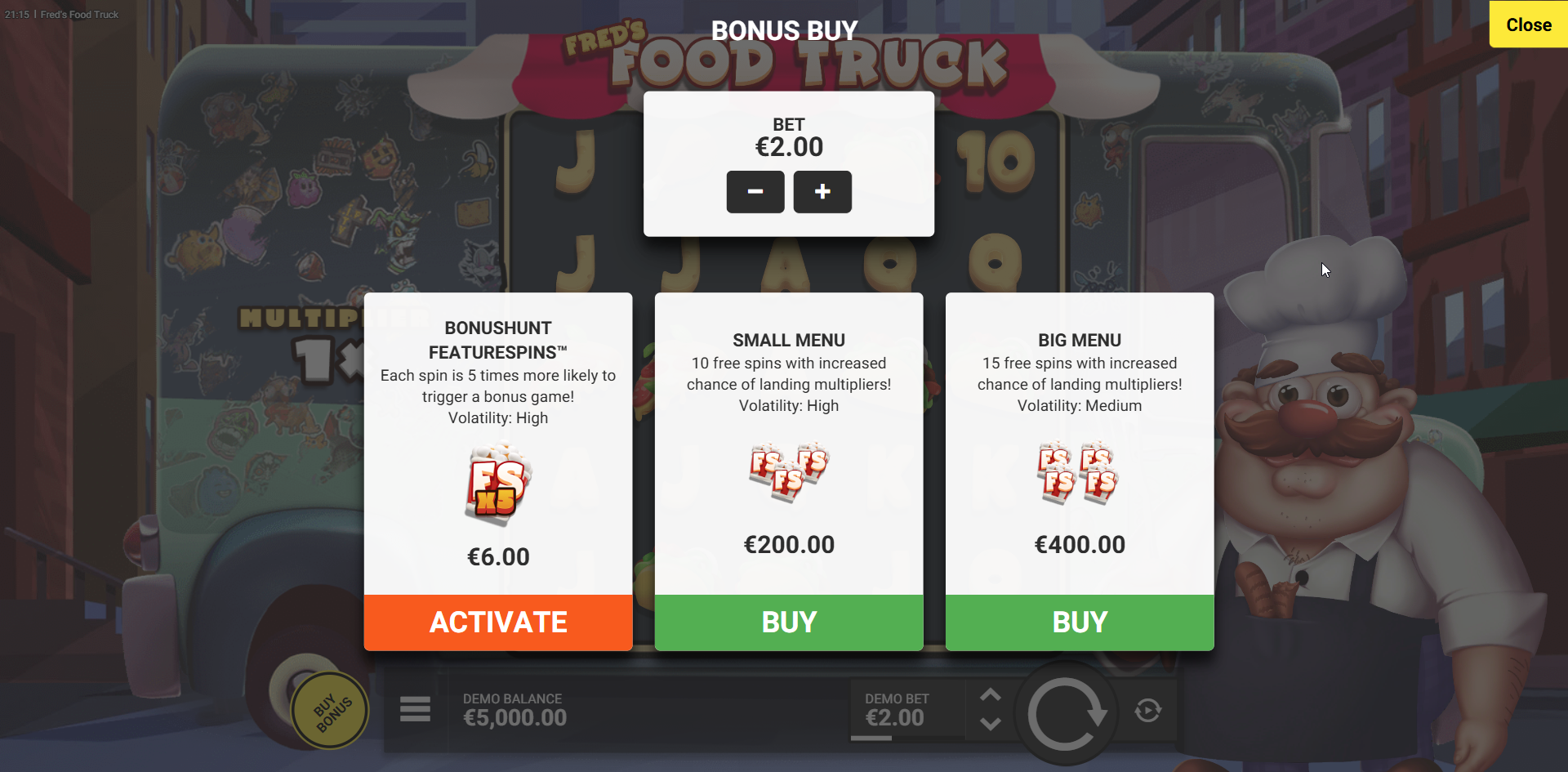
Task: Click the FS x5 FeatureSpins icon
Action: tap(498, 484)
